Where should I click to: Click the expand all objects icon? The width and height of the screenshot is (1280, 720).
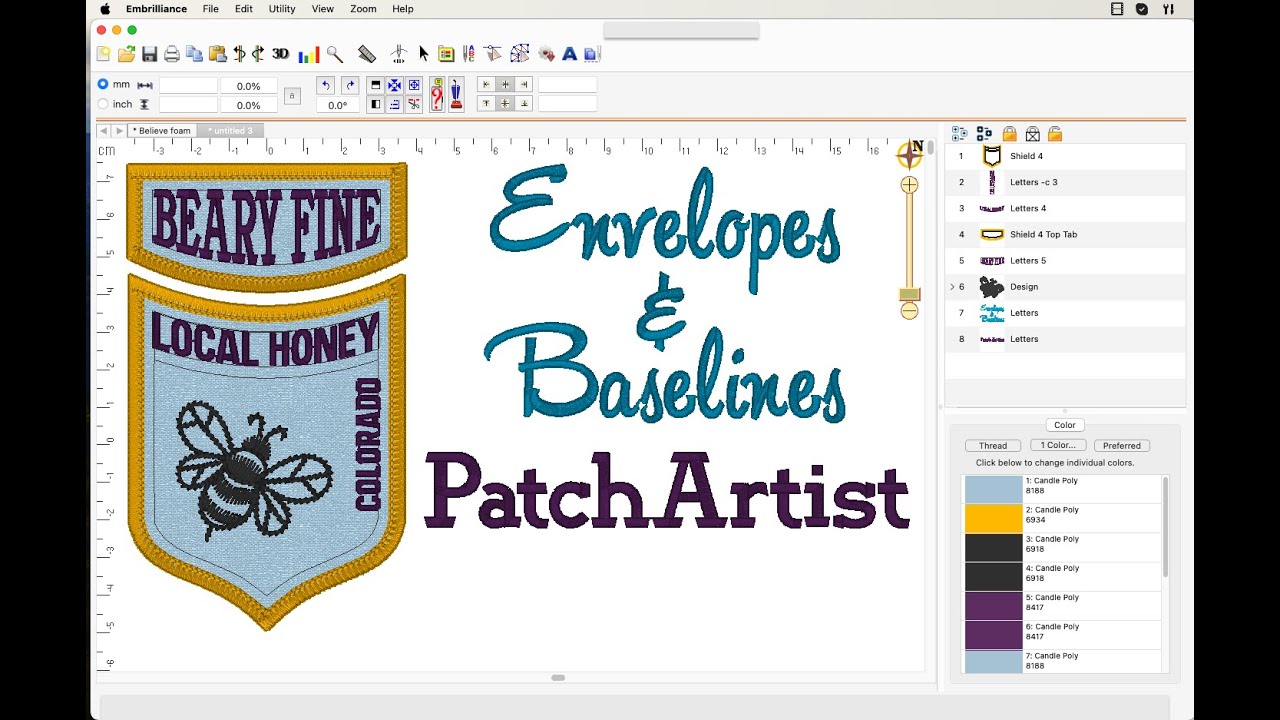959,134
